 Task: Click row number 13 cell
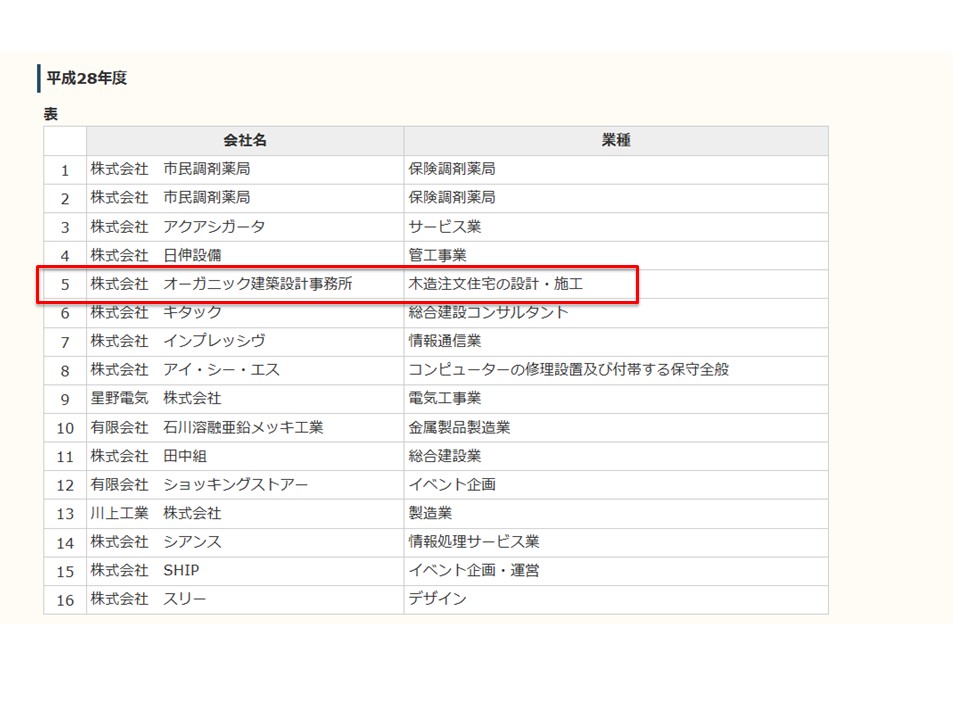(65, 514)
